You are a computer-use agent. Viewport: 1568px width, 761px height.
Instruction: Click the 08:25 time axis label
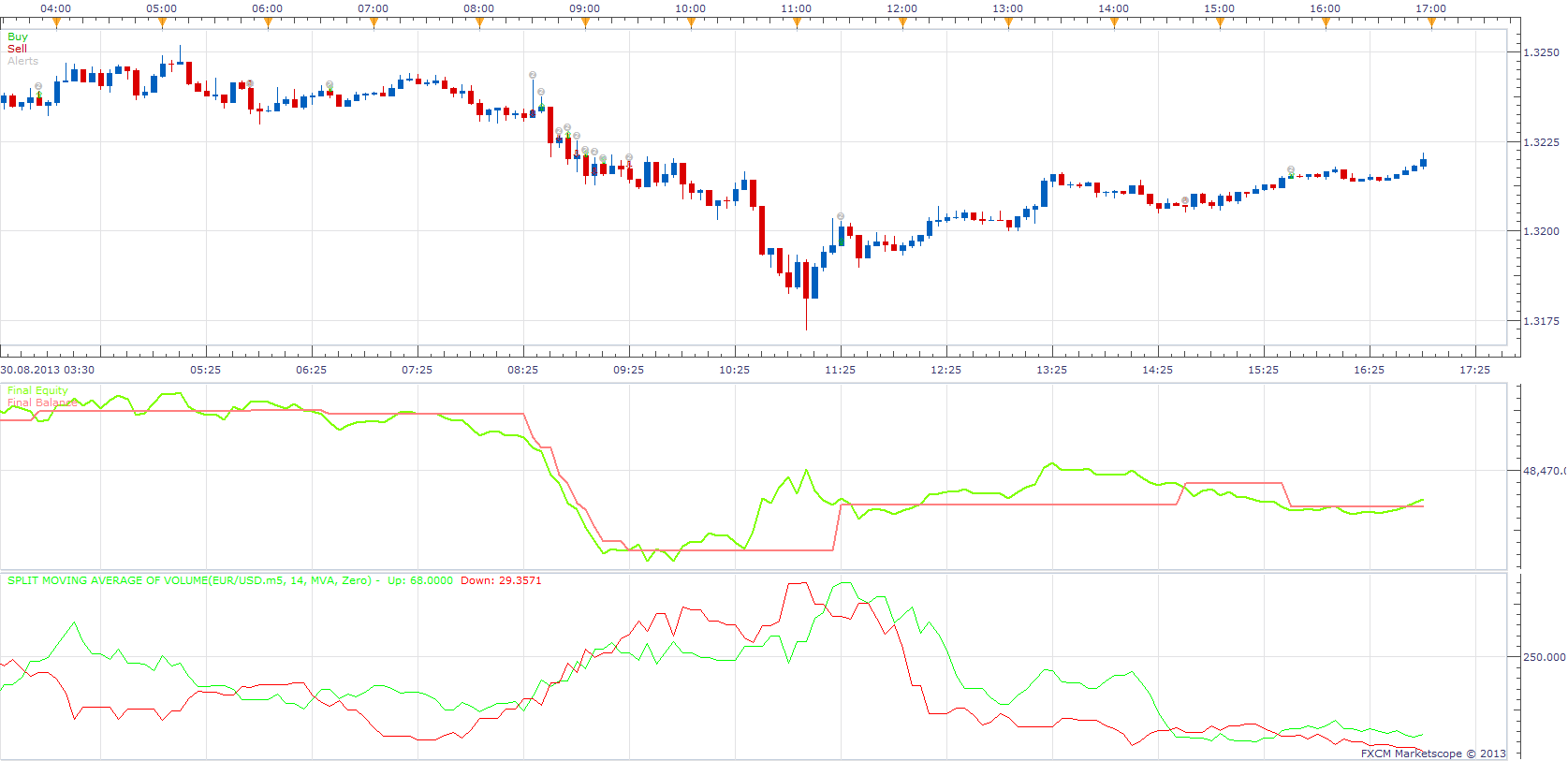coord(522,370)
